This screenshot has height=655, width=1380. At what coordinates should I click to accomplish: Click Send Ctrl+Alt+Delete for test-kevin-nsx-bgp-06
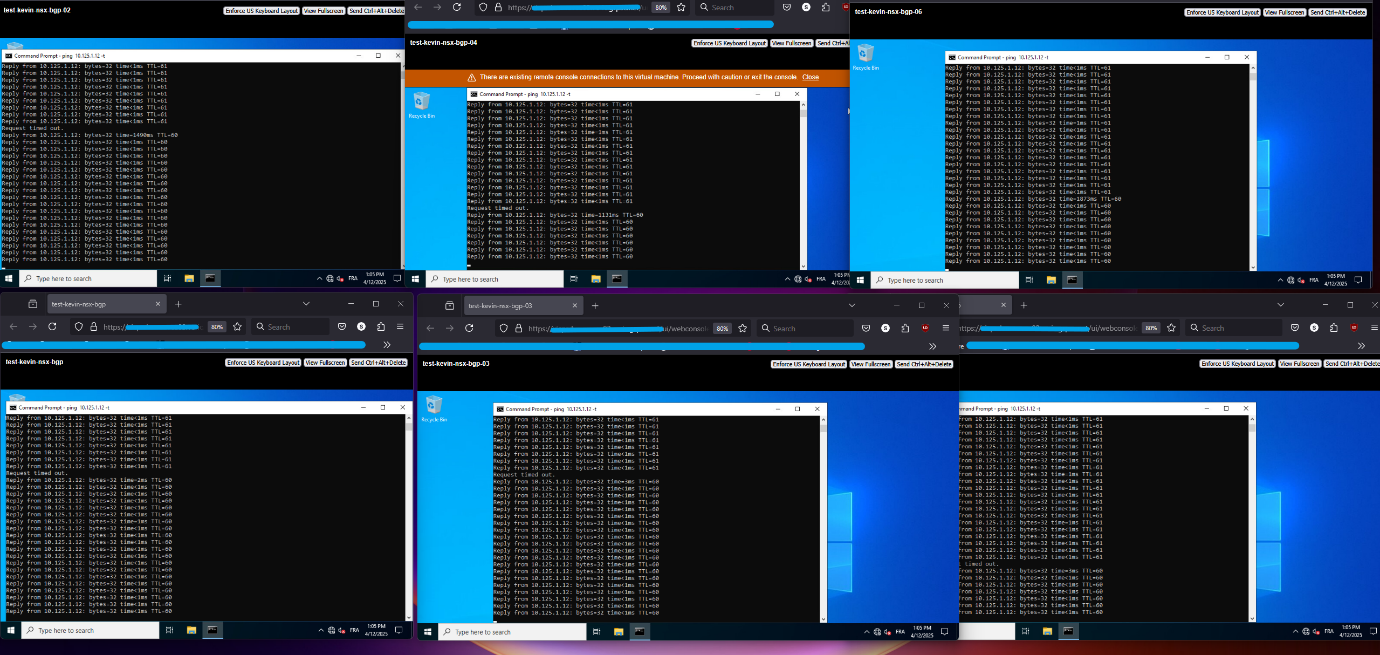[x=1338, y=12]
